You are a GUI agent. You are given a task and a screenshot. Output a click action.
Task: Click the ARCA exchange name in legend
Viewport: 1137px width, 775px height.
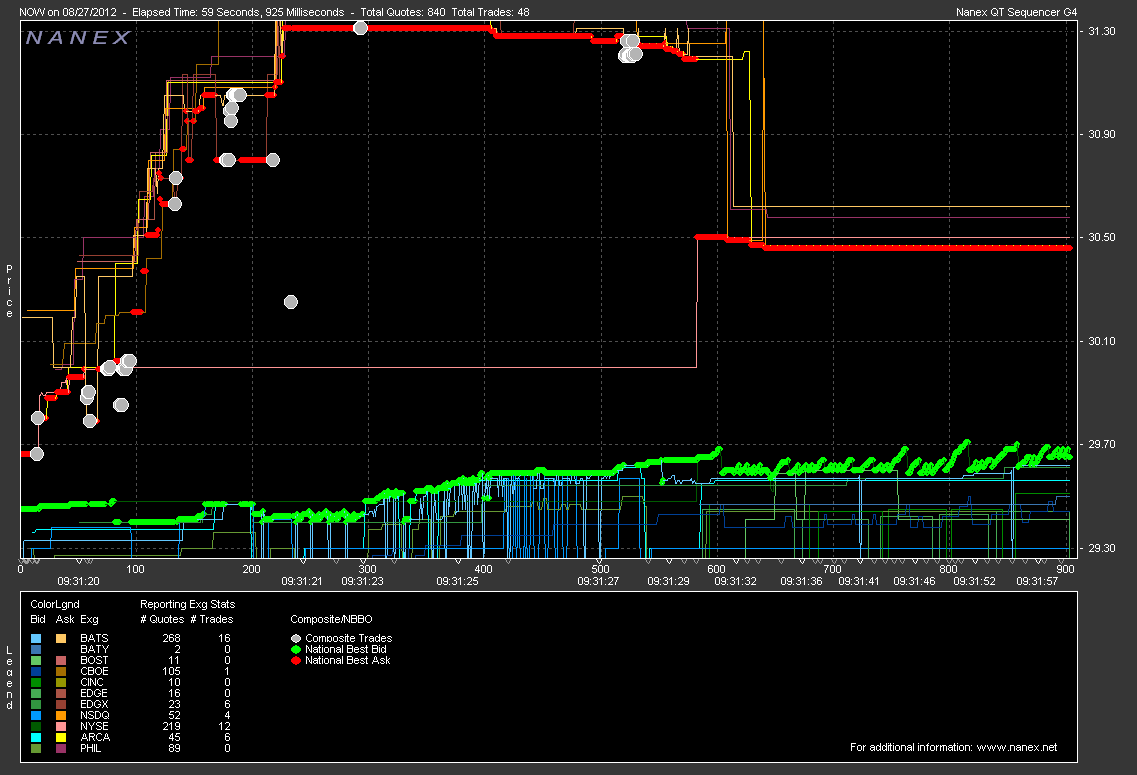pos(95,737)
